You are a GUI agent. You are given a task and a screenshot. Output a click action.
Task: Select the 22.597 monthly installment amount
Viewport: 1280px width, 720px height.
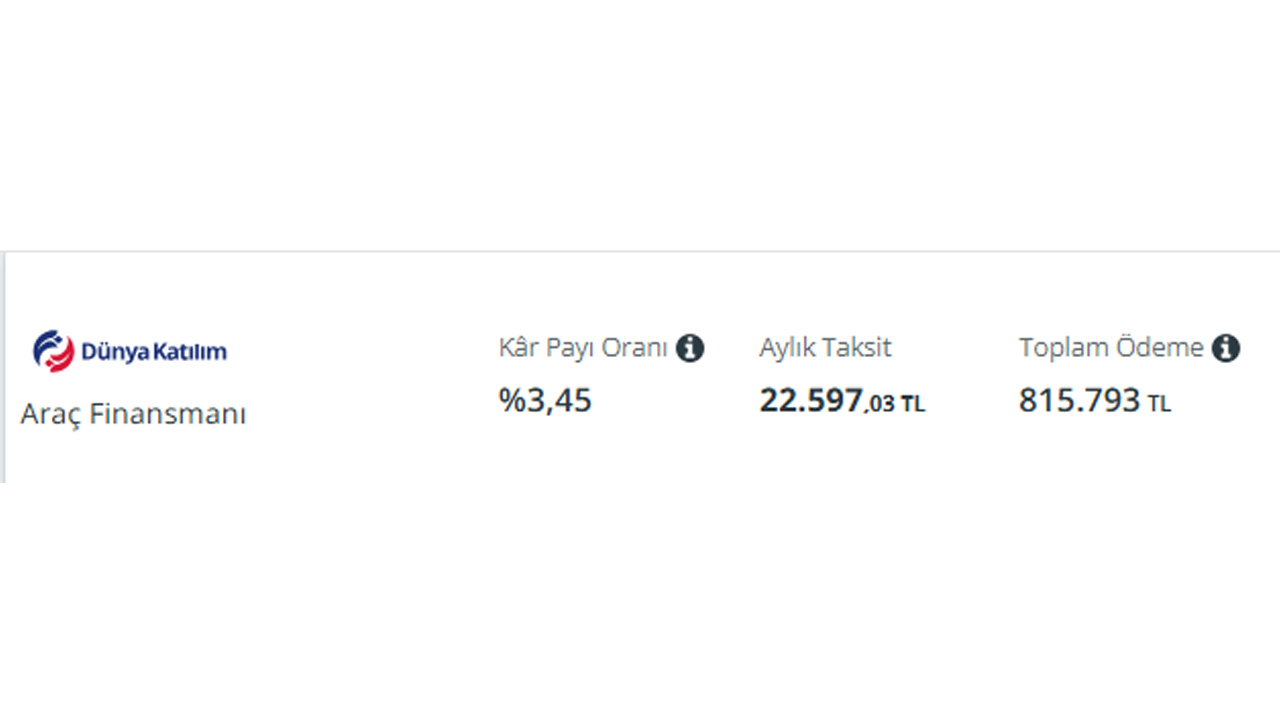[811, 400]
